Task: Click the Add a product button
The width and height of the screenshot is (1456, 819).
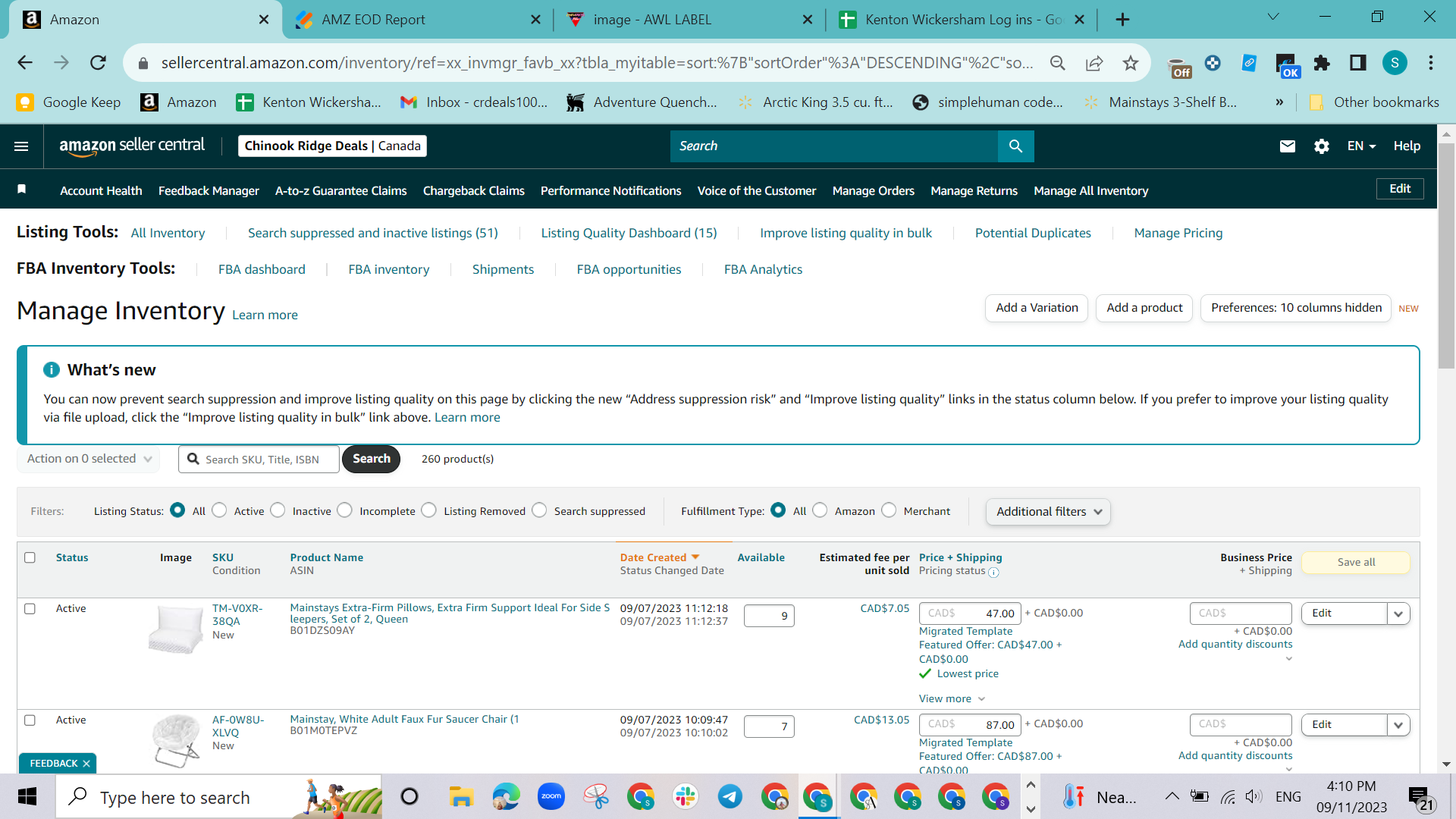Action: [1144, 308]
